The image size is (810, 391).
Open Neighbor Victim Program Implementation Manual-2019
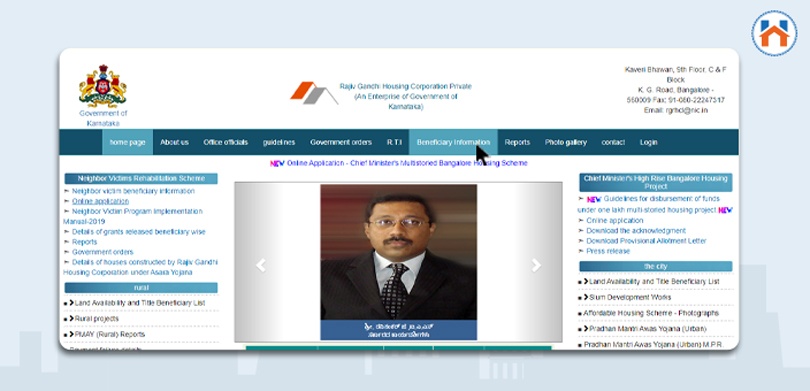point(133,216)
